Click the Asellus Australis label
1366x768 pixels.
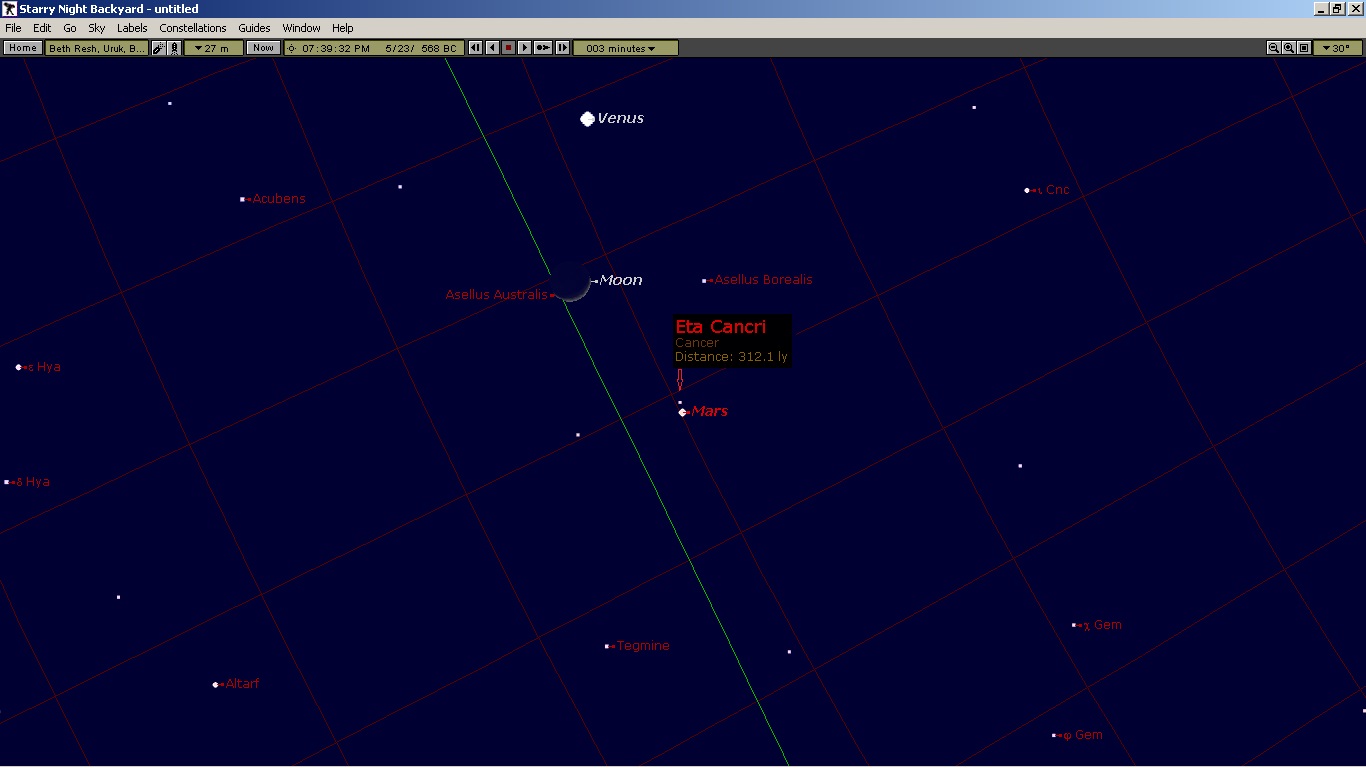pyautogui.click(x=496, y=295)
